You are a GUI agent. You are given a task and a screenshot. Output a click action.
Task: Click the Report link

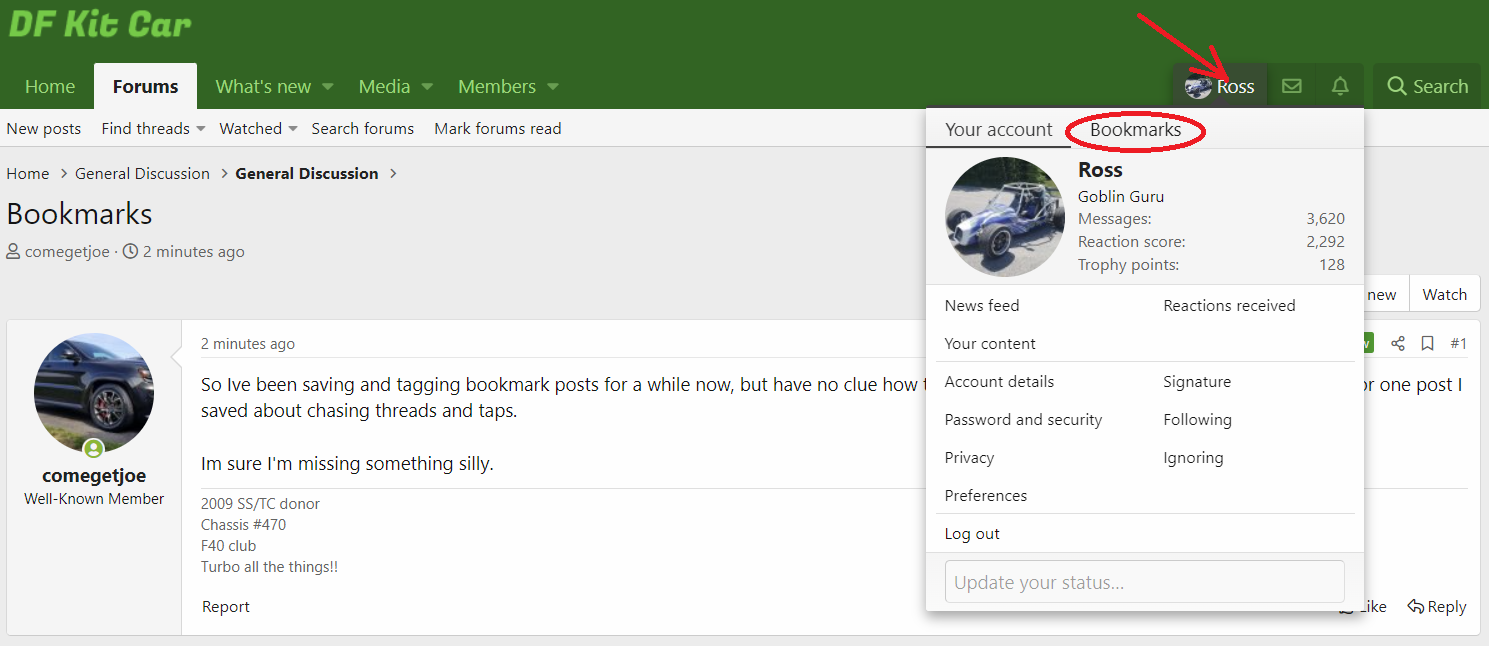pos(226,607)
